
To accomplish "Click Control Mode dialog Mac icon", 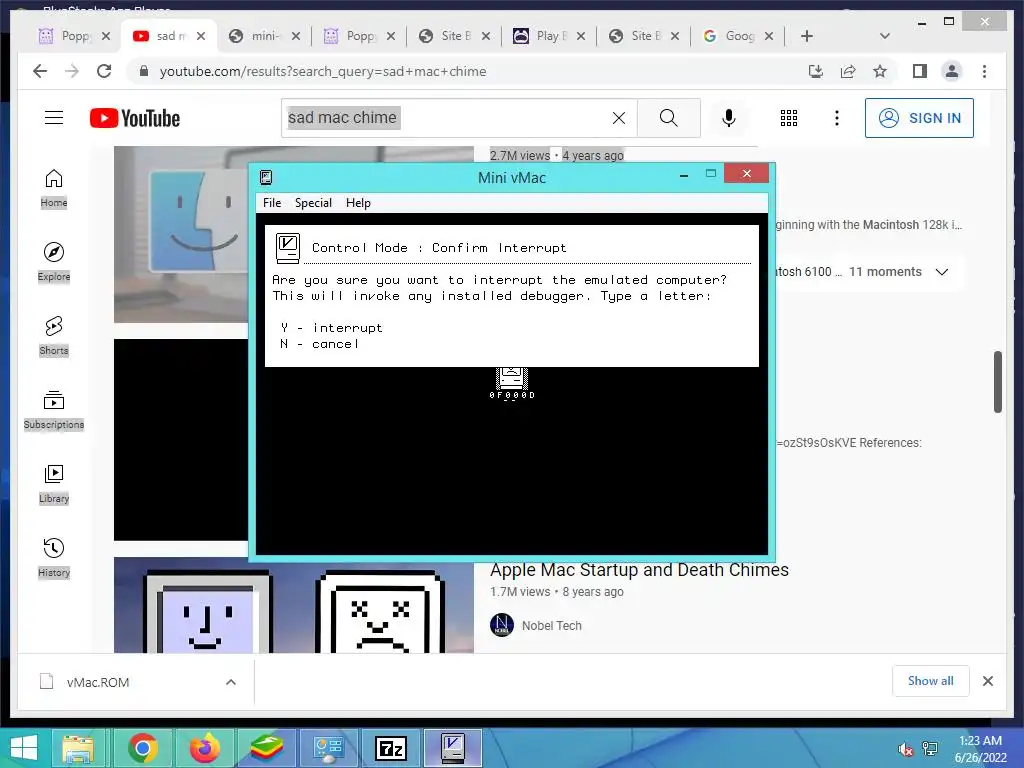I will [x=287, y=248].
